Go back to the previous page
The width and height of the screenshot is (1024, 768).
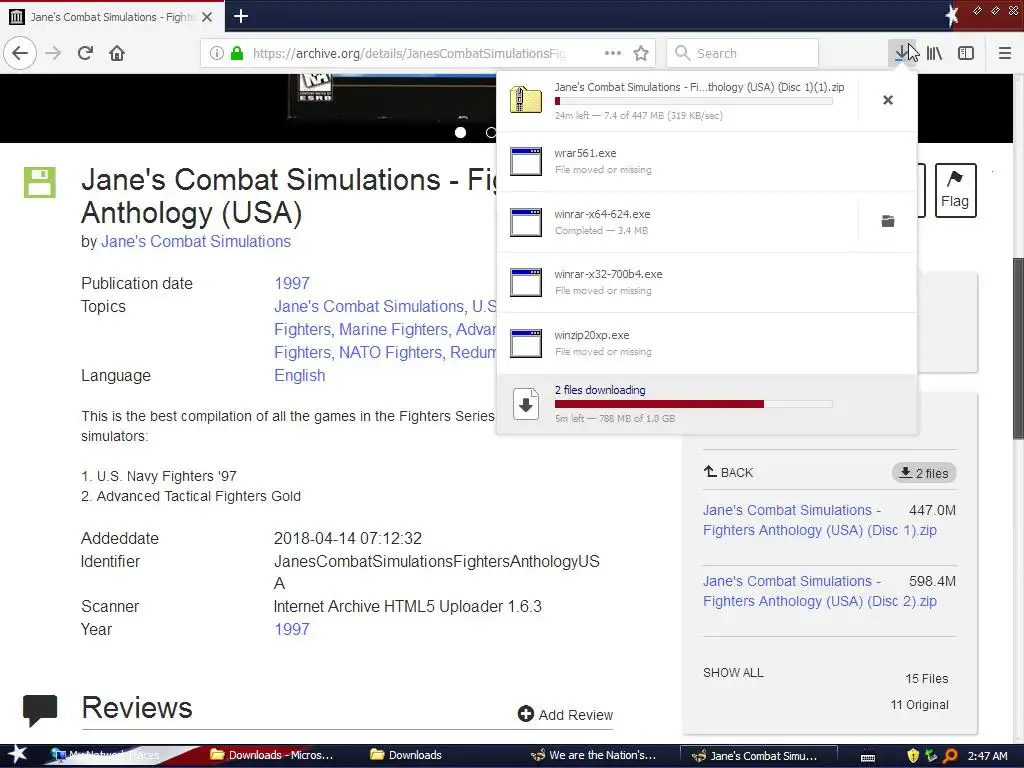tap(20, 53)
